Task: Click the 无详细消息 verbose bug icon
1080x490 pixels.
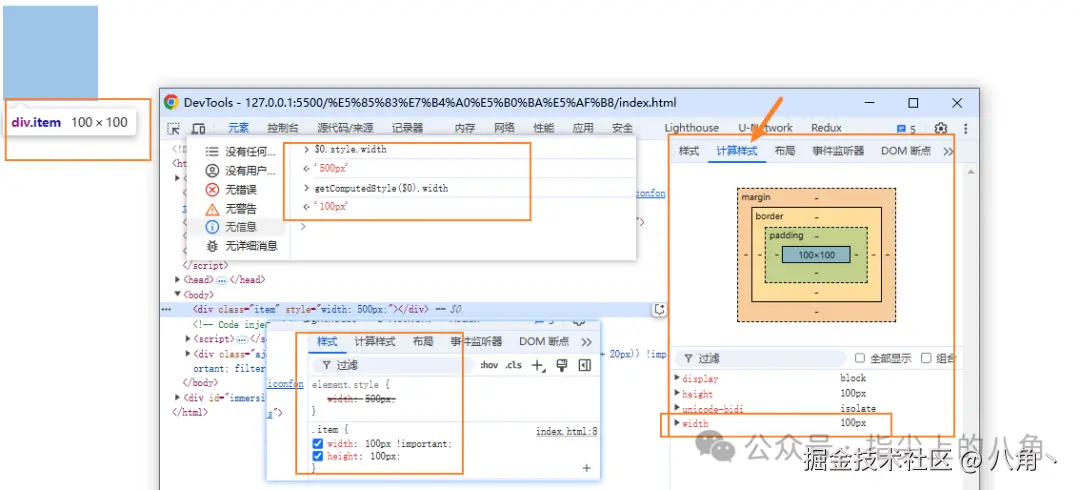Action: click(212, 246)
